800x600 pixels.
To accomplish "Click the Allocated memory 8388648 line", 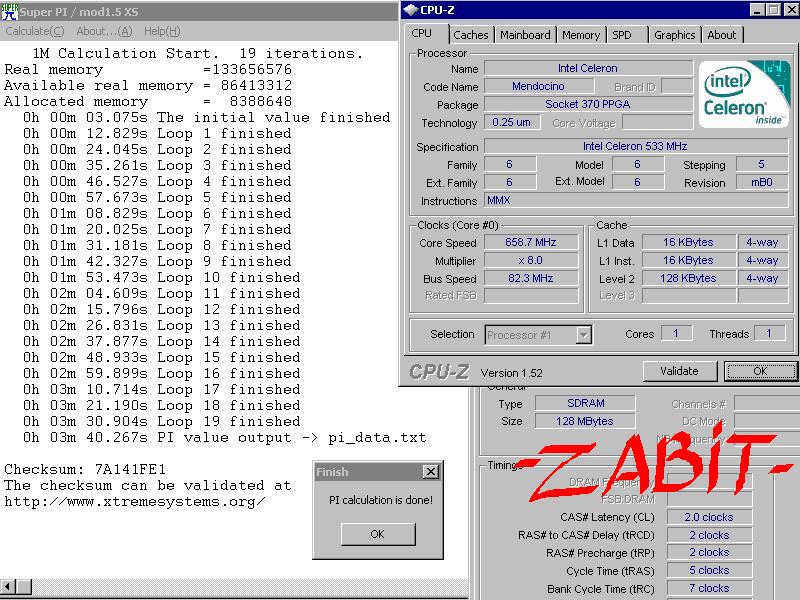I will [x=148, y=102].
